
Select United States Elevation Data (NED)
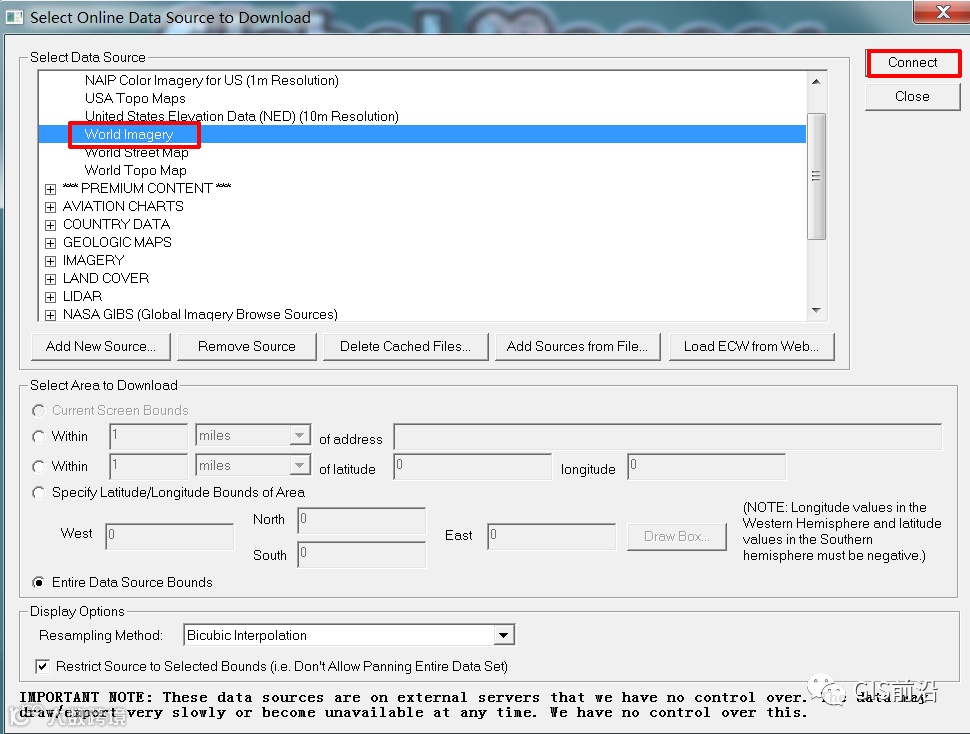241,116
